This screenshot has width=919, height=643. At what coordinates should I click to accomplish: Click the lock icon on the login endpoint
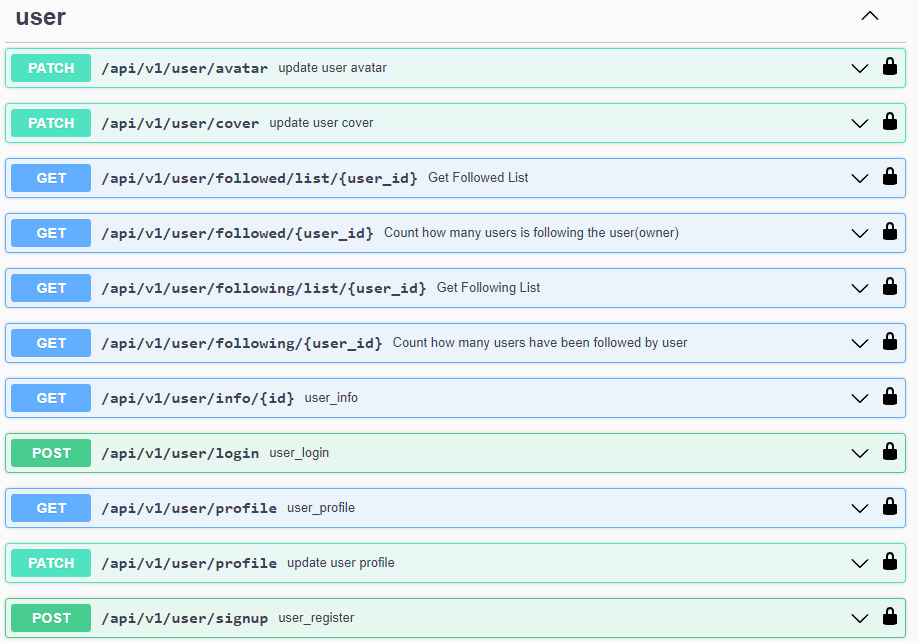(x=889, y=453)
